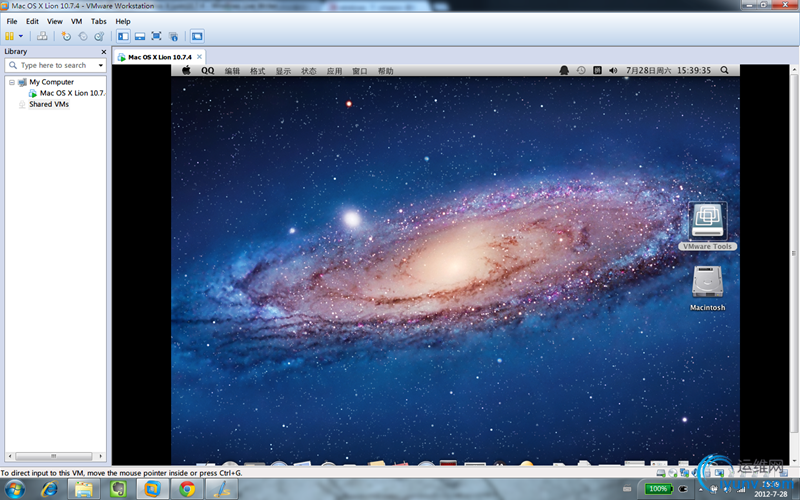Toggle the thumbnail bar view

tap(140, 36)
